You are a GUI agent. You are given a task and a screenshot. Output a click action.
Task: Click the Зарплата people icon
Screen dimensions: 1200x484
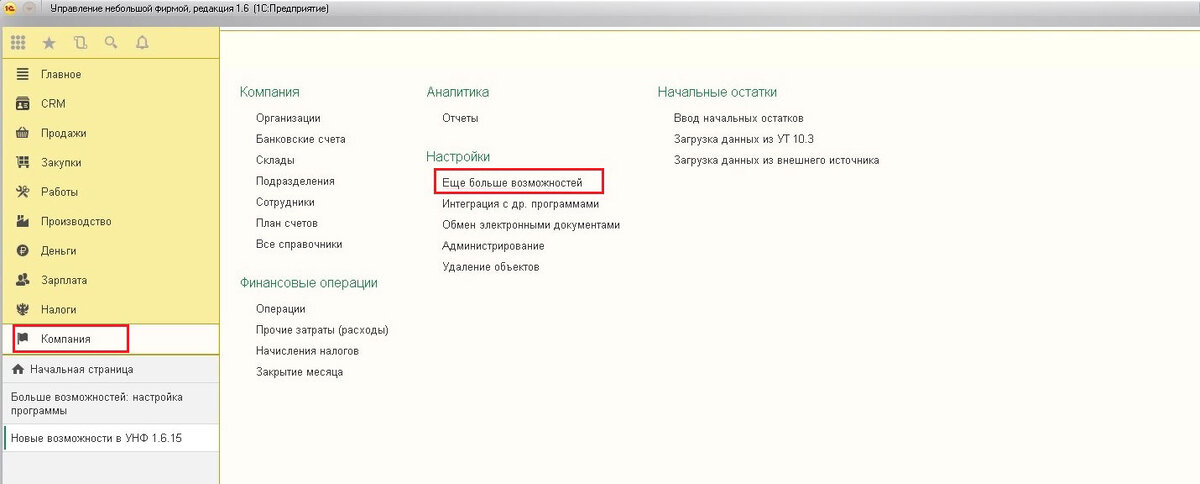coord(23,280)
